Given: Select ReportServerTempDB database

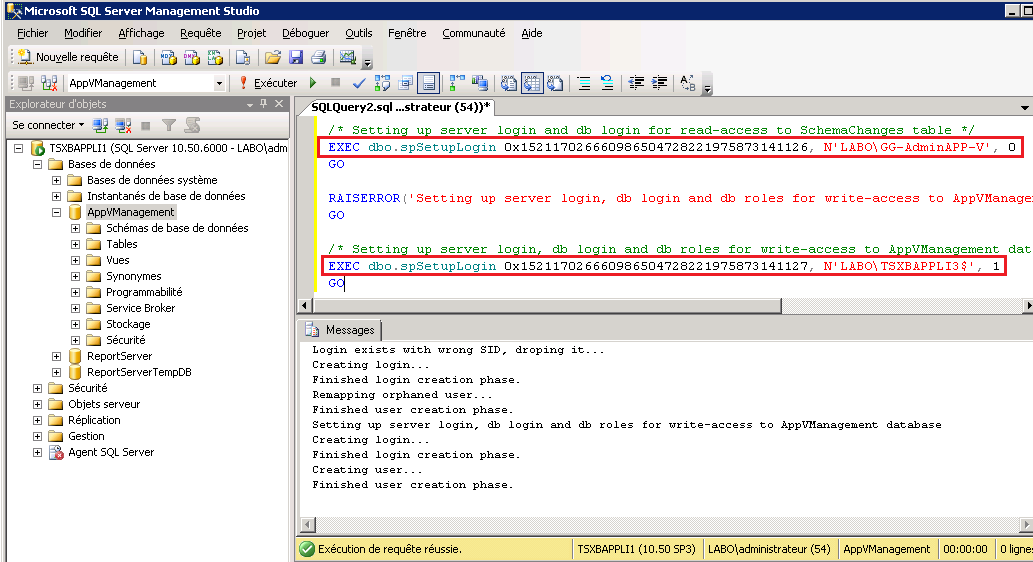Looking at the screenshot, I should pyautogui.click(x=139, y=372).
